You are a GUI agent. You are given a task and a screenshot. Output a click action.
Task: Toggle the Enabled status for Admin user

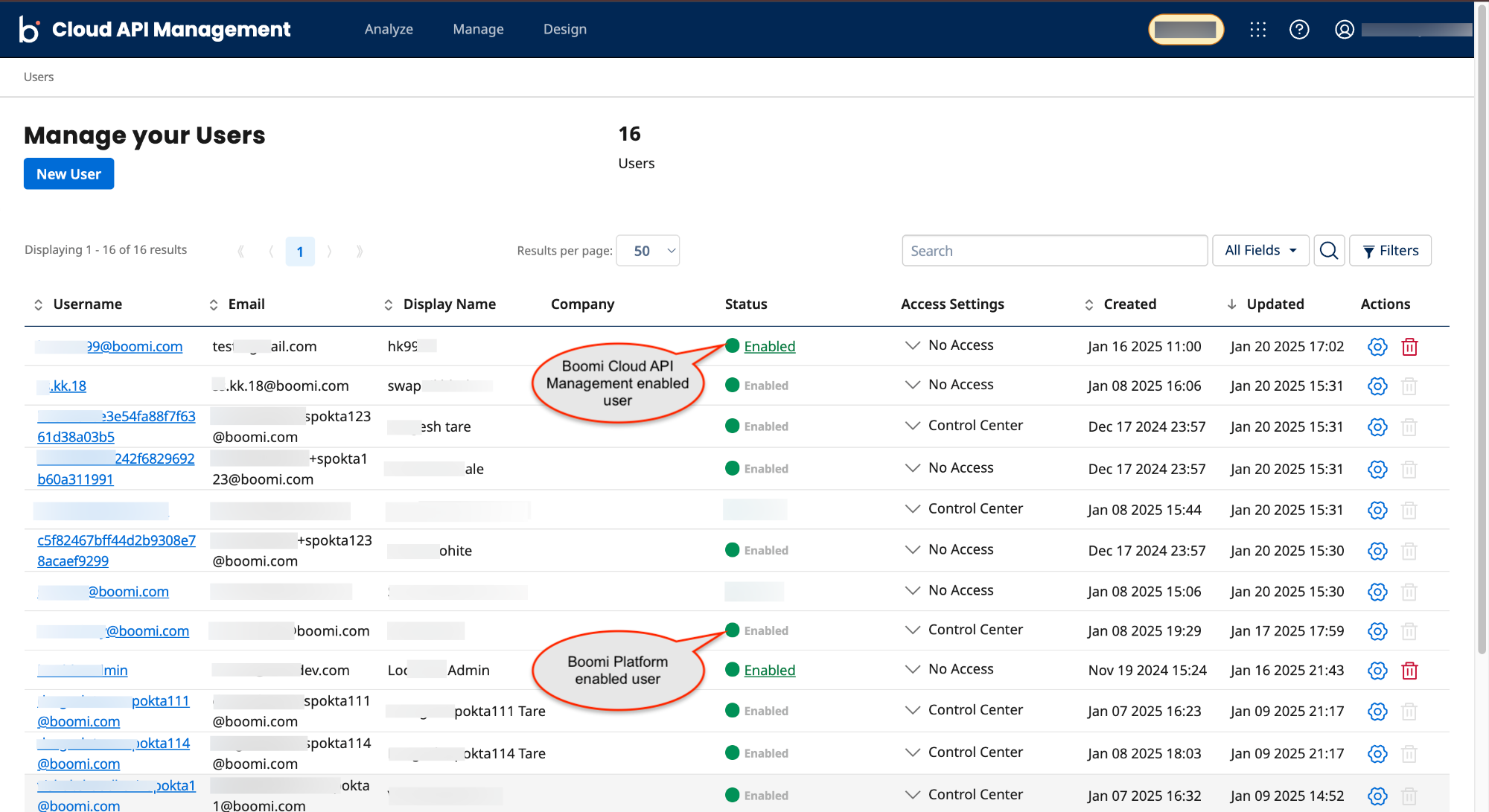pyautogui.click(x=769, y=670)
